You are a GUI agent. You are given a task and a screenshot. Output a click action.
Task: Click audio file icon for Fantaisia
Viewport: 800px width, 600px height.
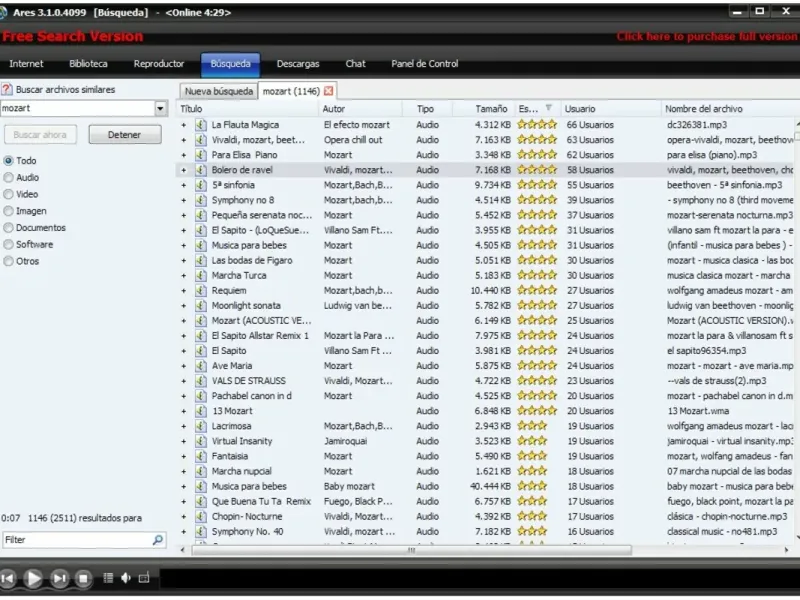coord(201,456)
